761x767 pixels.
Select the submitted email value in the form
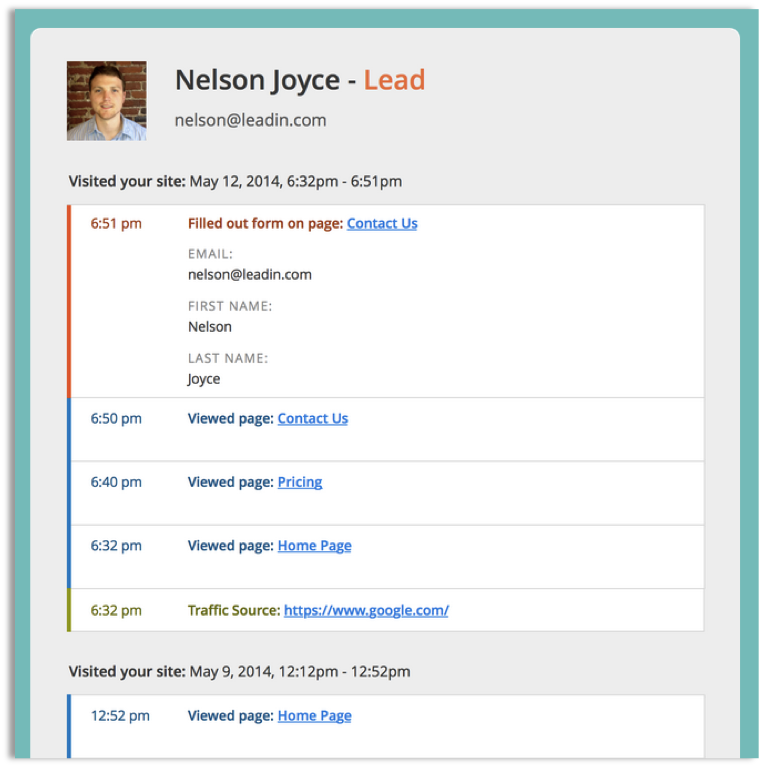point(249,275)
